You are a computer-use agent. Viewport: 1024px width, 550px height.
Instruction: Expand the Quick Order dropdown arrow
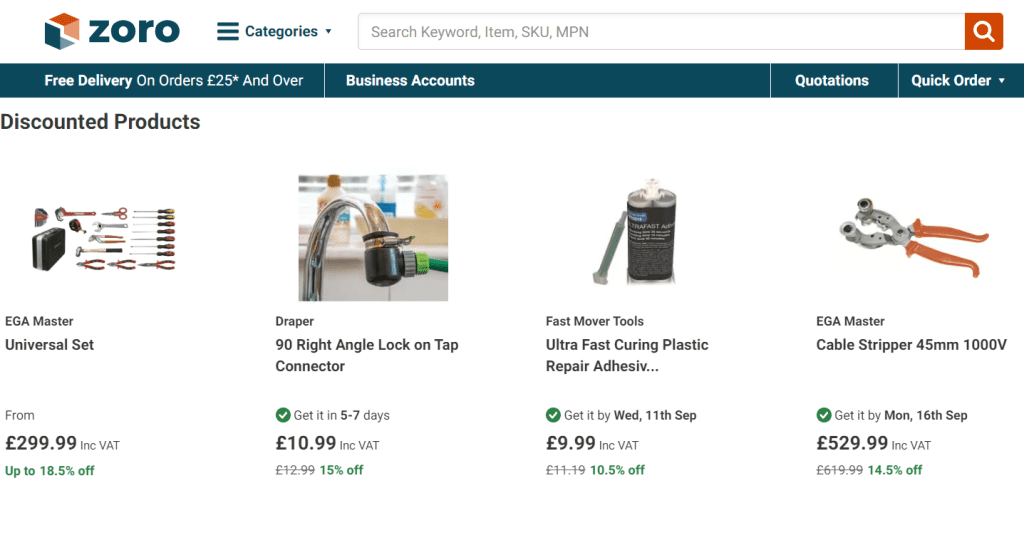(x=1002, y=81)
